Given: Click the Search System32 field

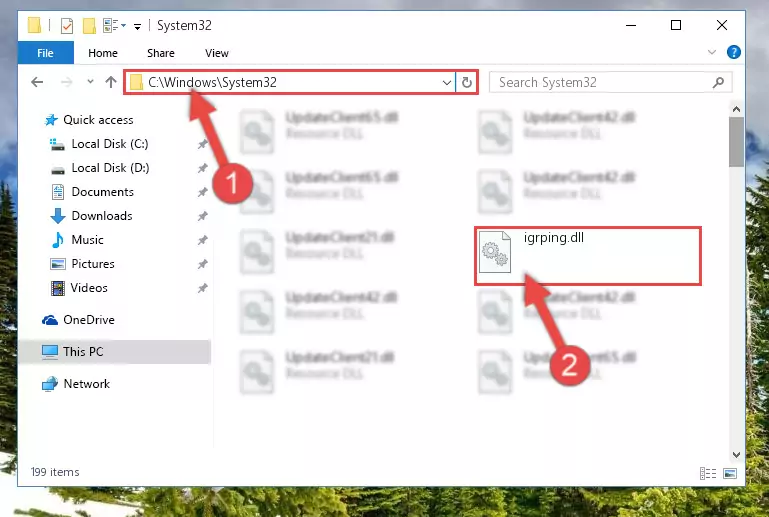Looking at the screenshot, I should coord(611,82).
